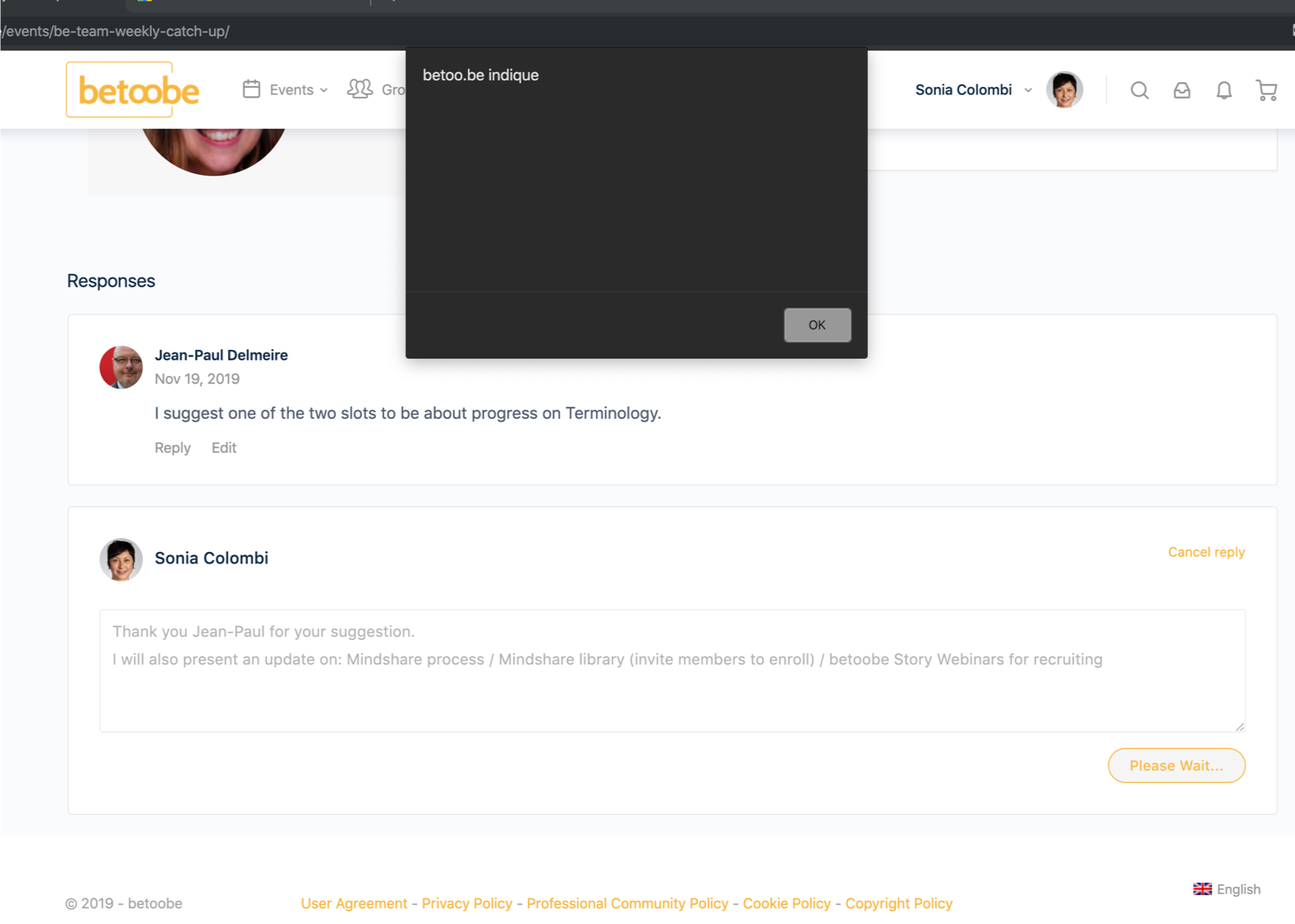Screen dimensions: 1295x924
Task: Click Sonia Colombi header avatar
Action: point(1064,90)
